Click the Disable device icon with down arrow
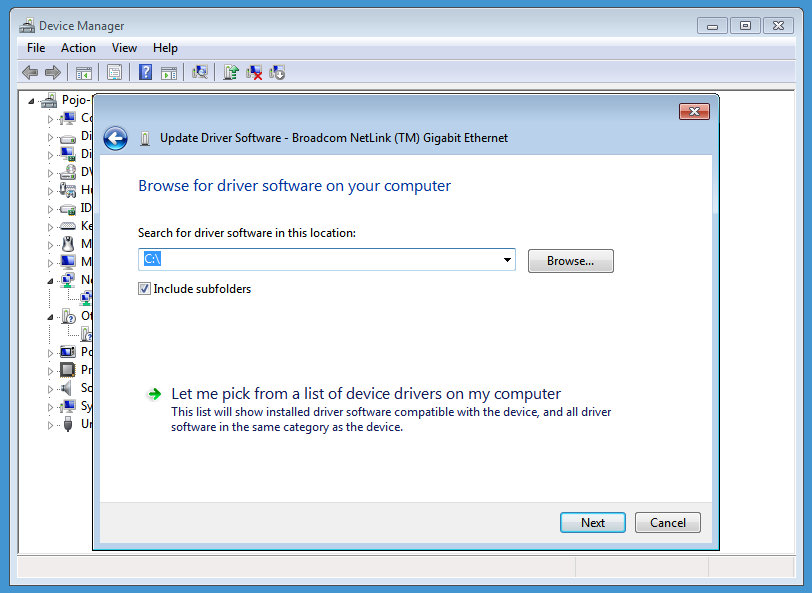 [x=277, y=73]
